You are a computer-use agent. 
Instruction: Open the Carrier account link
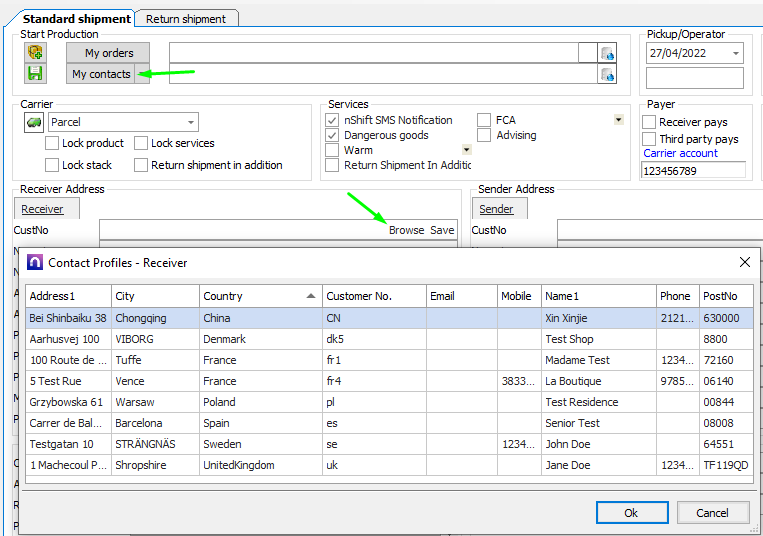(680, 153)
